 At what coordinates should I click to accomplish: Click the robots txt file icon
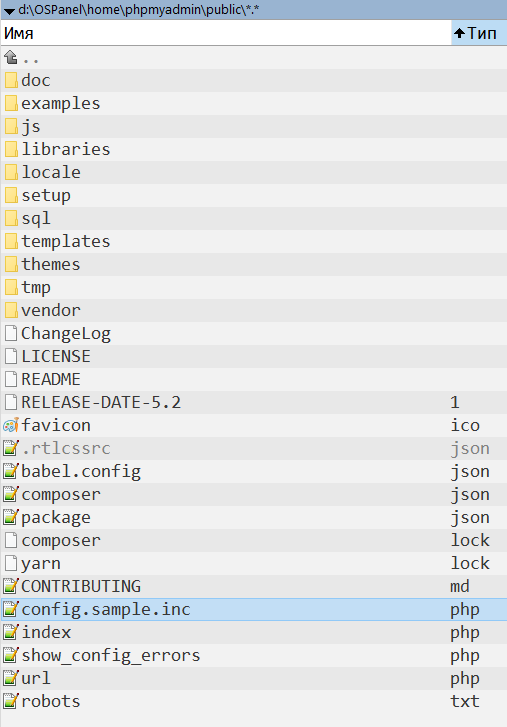[11, 701]
